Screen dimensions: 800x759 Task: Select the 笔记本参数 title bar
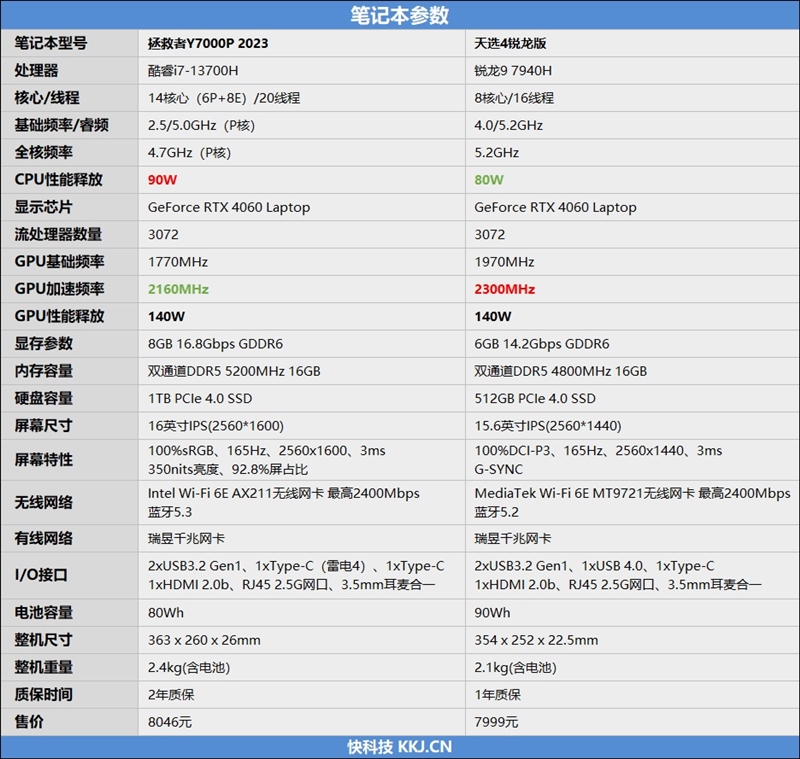click(x=400, y=14)
